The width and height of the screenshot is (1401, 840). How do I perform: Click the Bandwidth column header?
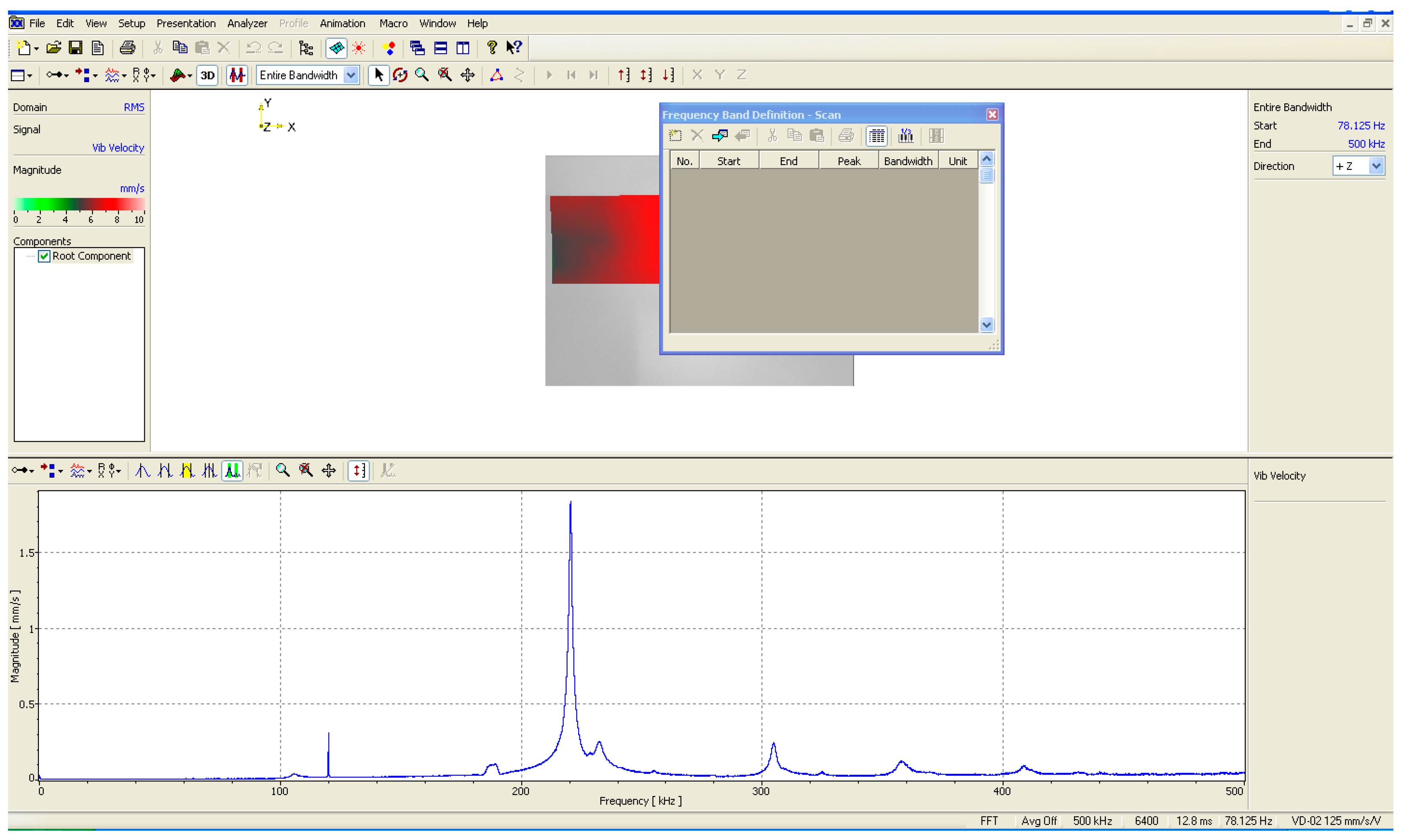(908, 161)
